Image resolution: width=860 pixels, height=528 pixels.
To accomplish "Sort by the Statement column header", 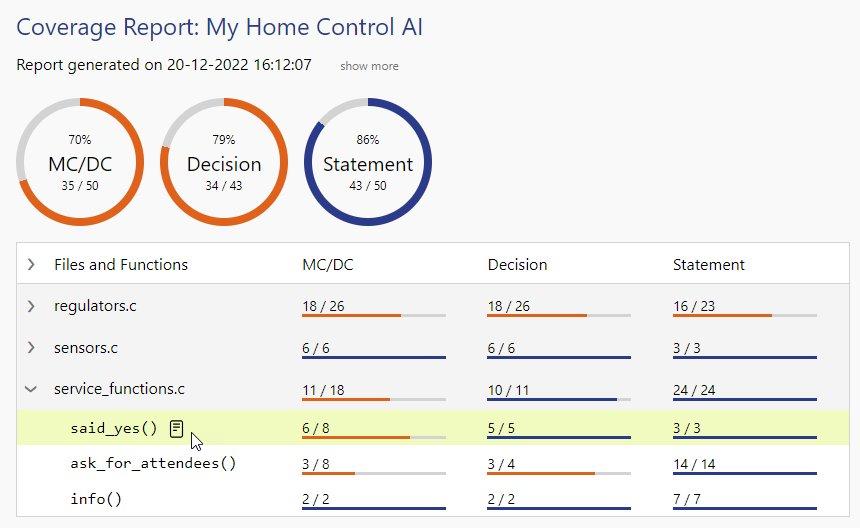I will [708, 265].
